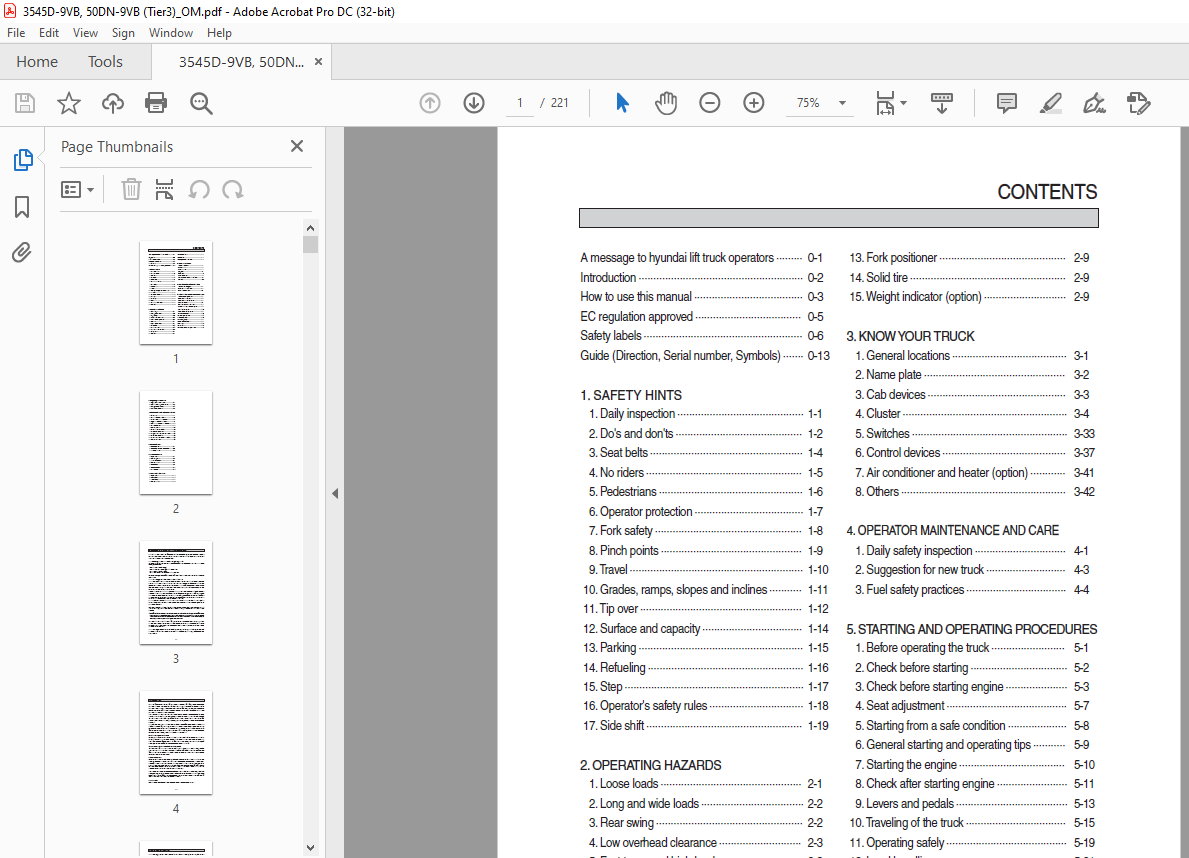Zoom in with plus button
This screenshot has height=858, width=1189.
click(754, 103)
